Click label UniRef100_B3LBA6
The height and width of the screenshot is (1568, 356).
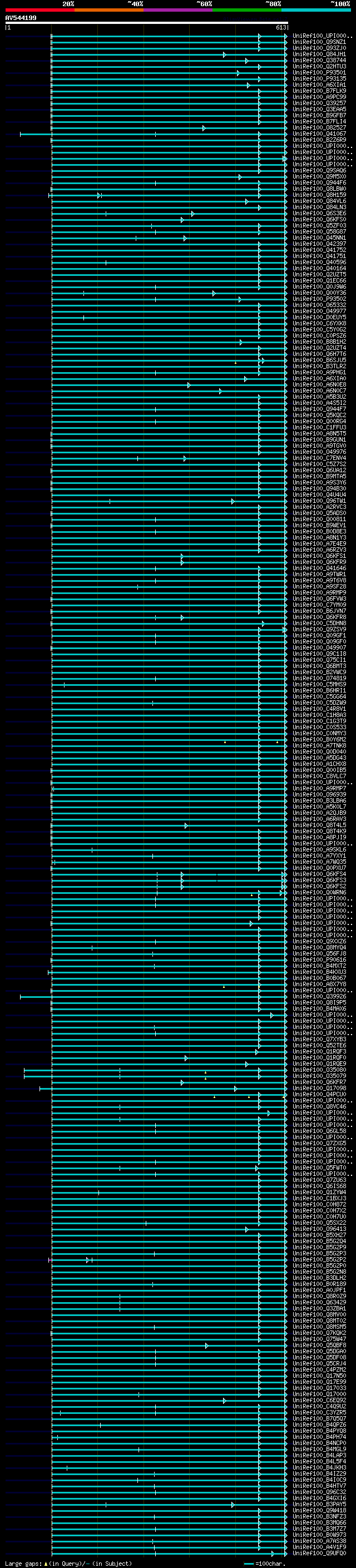319,800
